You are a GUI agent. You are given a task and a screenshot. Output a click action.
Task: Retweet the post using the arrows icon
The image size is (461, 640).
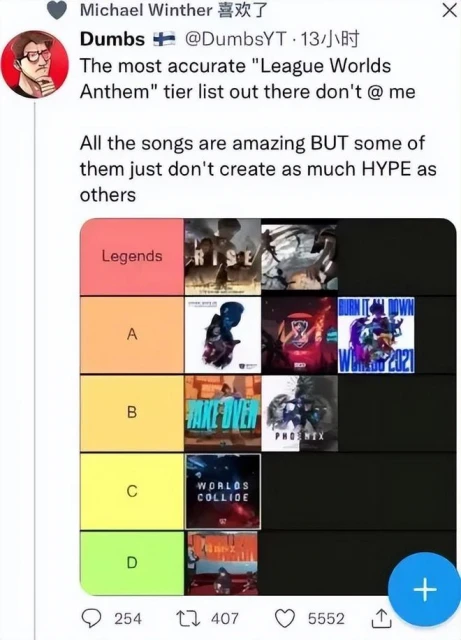pyautogui.click(x=186, y=618)
